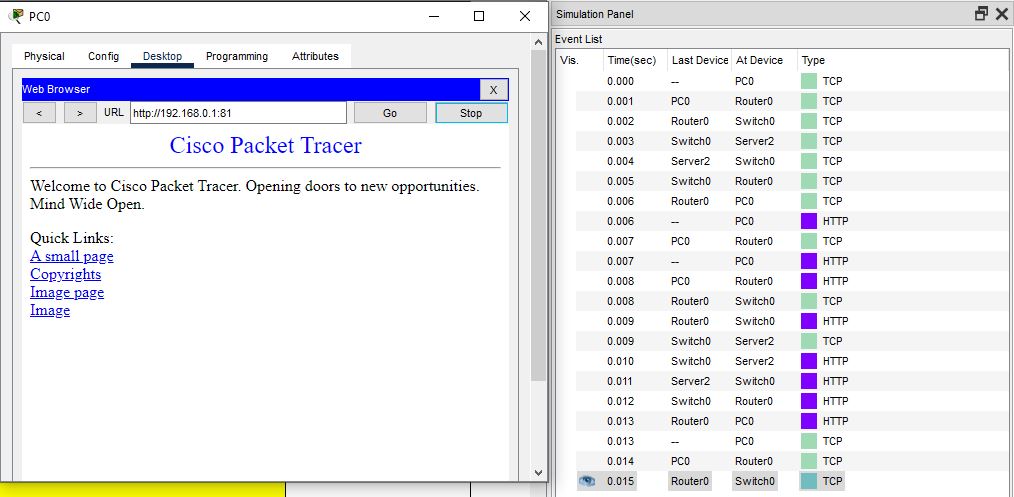
Task: Close the Simulation Panel
Action: click(x=1001, y=14)
